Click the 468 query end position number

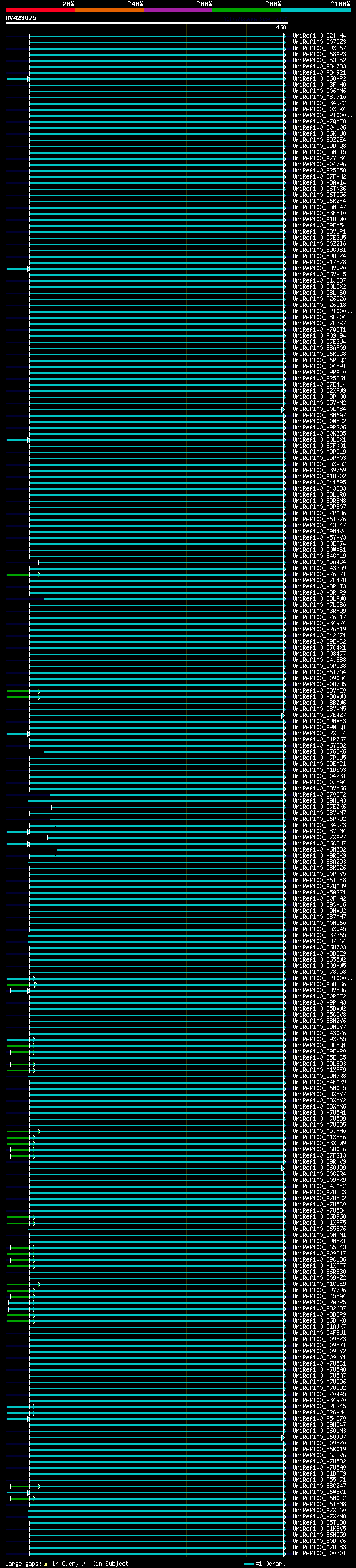pos(280,27)
